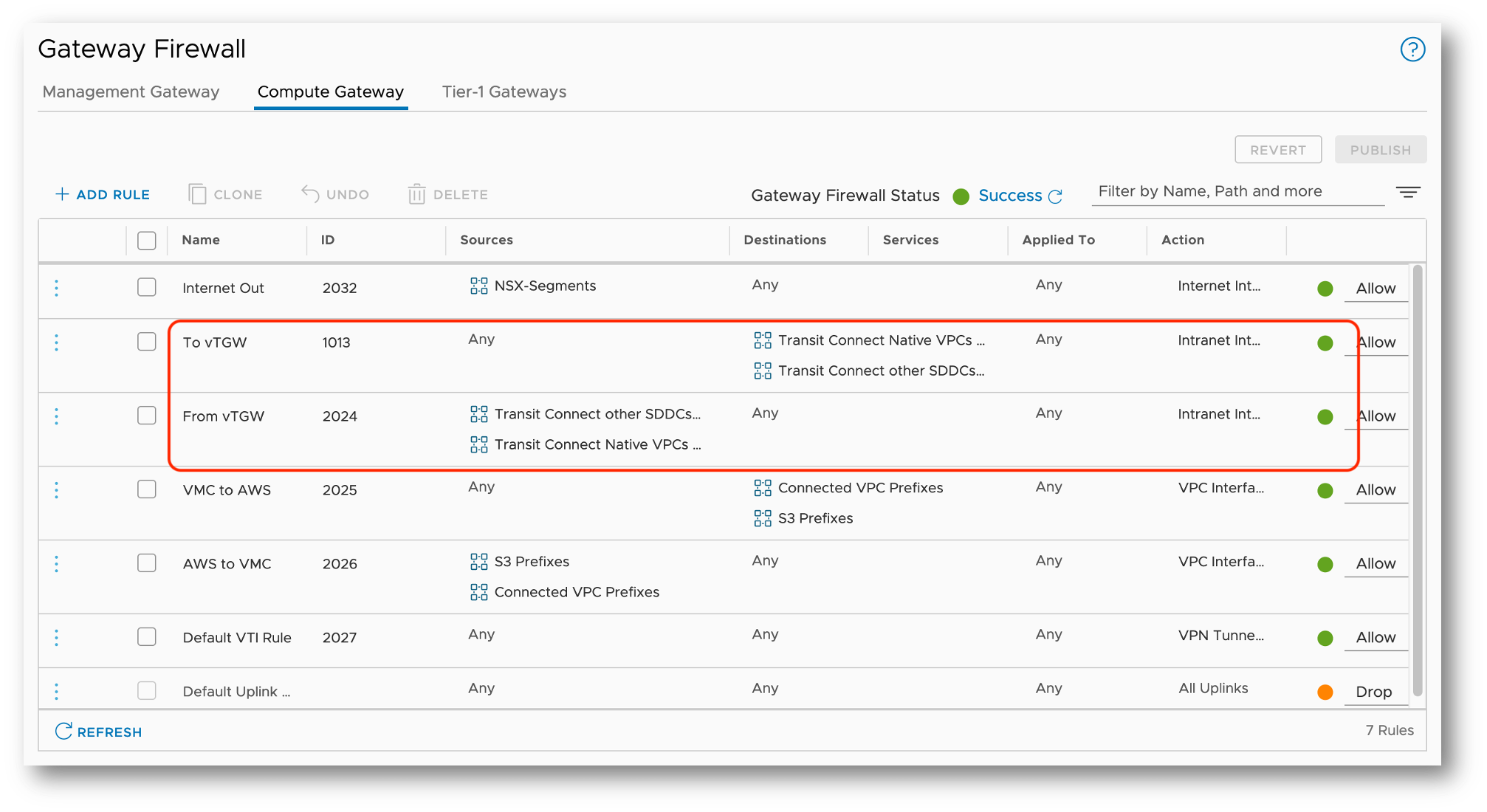Select the Internet Out rule checkbox
This screenshot has width=1487, height=812.
pos(147,287)
